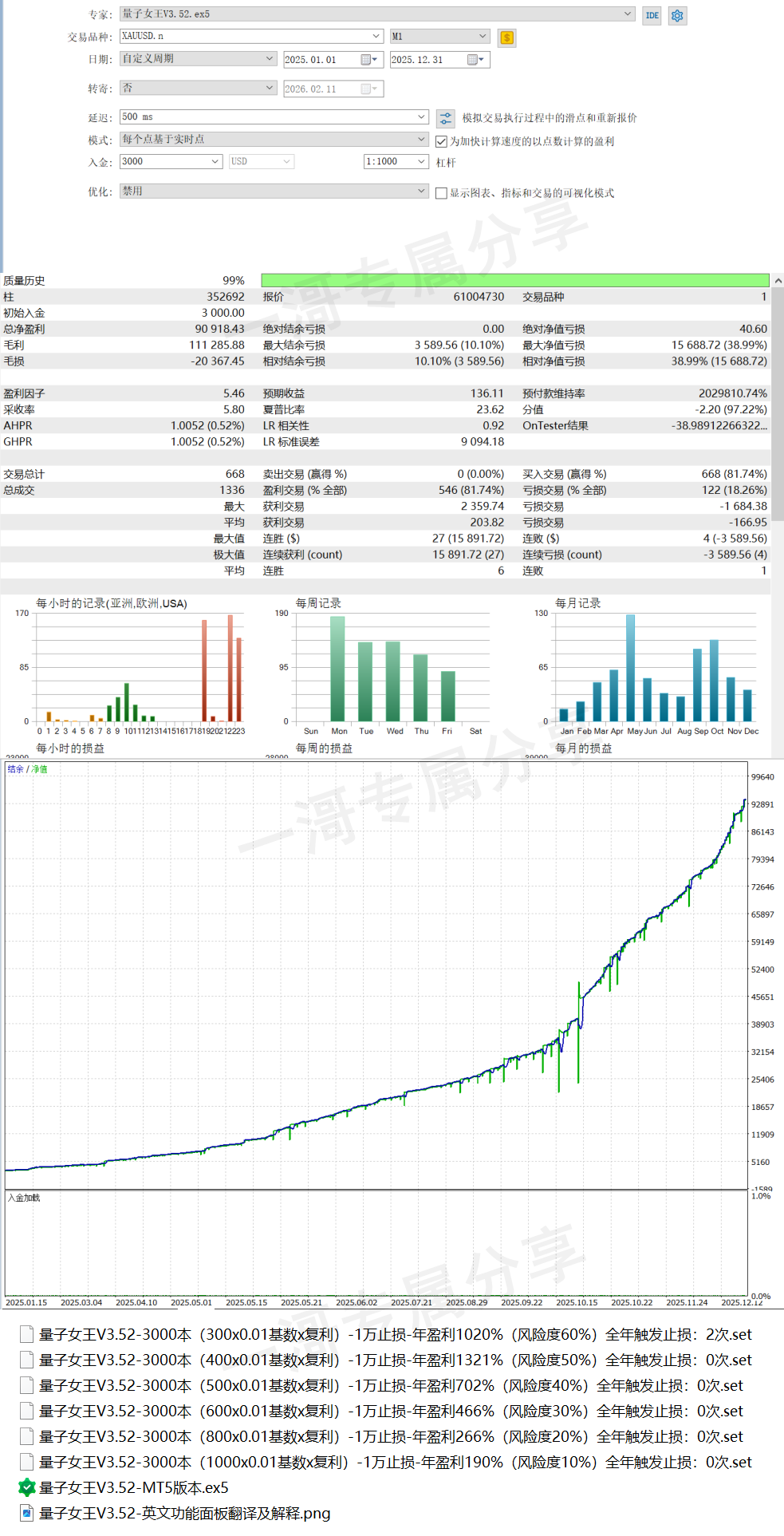Click the report vertical scrollbar thumb
Viewport: 784px width, 1536px height.
(x=778, y=404)
